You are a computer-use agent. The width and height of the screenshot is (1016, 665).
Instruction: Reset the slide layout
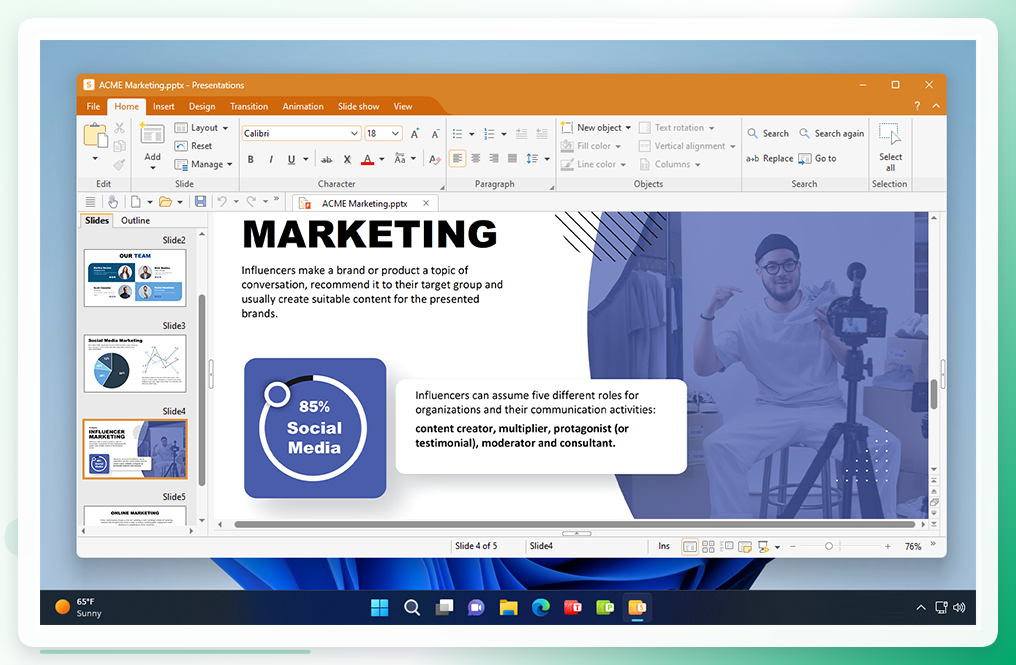[193, 146]
